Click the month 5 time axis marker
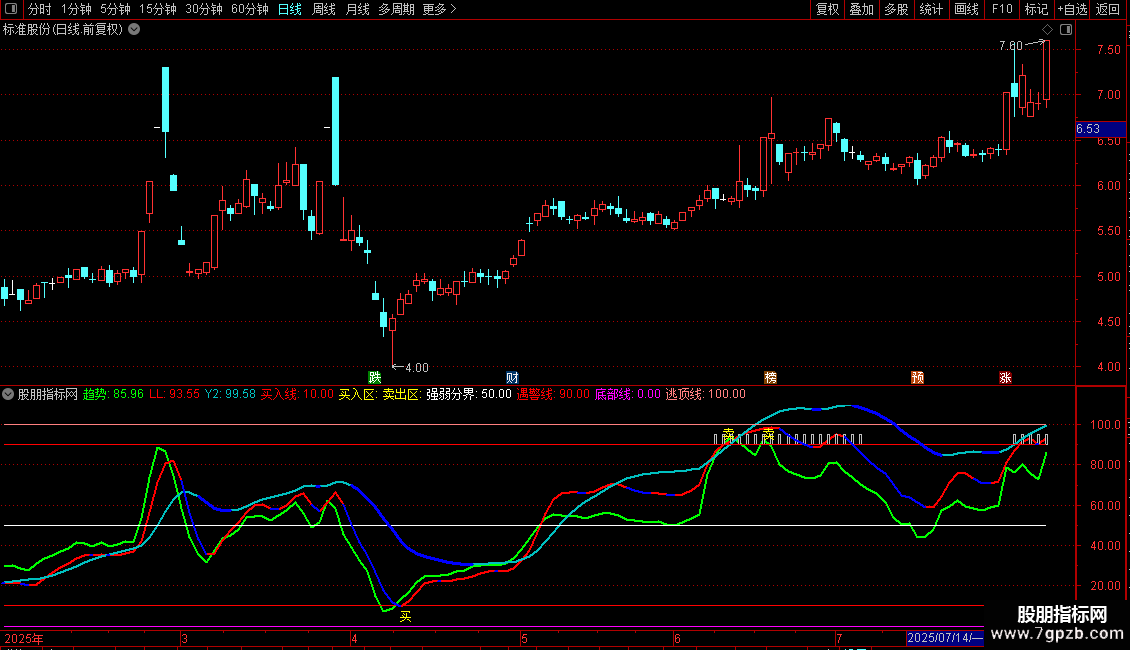 [x=524, y=638]
